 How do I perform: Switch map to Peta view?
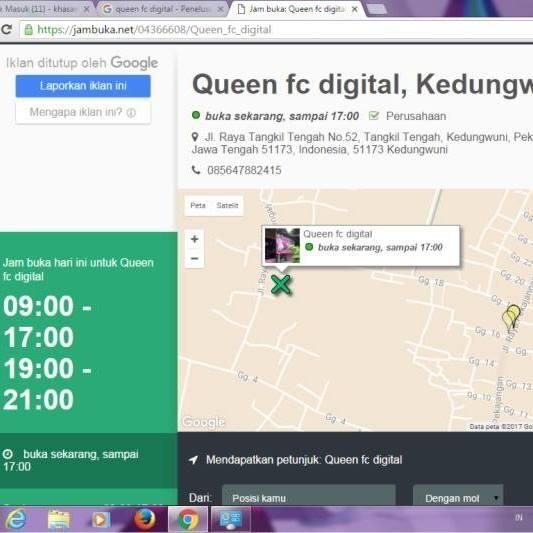coord(198,205)
